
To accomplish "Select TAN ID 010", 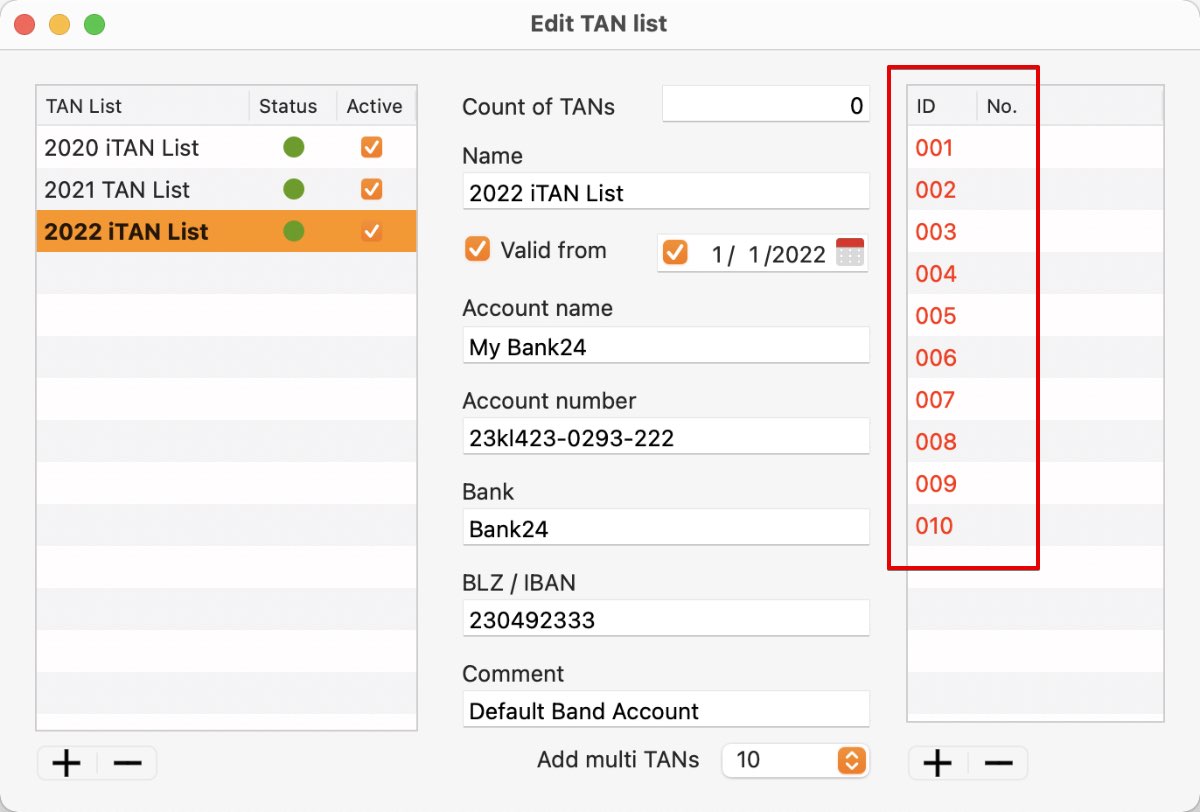I will coord(1035,525).
